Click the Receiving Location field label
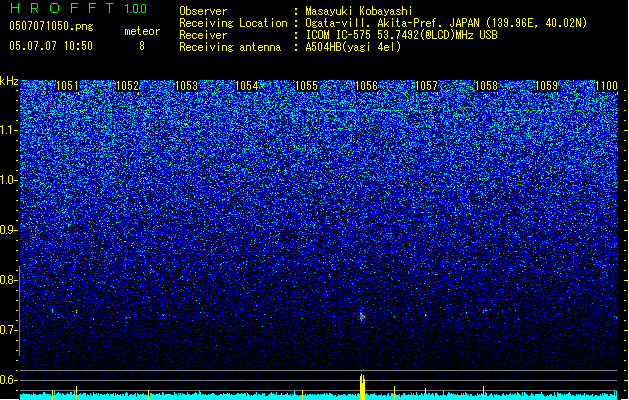 233,23
